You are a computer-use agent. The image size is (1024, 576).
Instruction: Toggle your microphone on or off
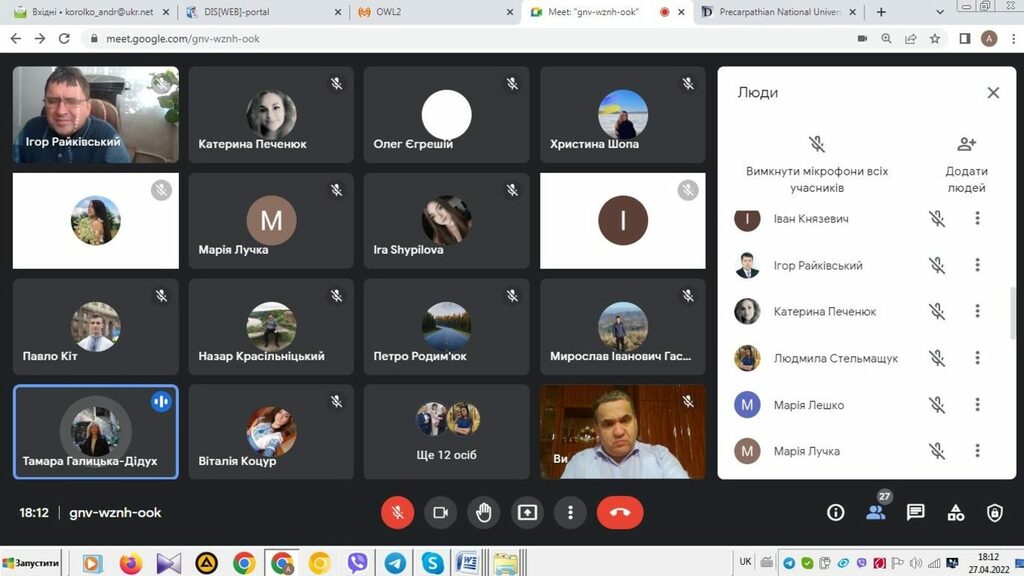click(397, 512)
